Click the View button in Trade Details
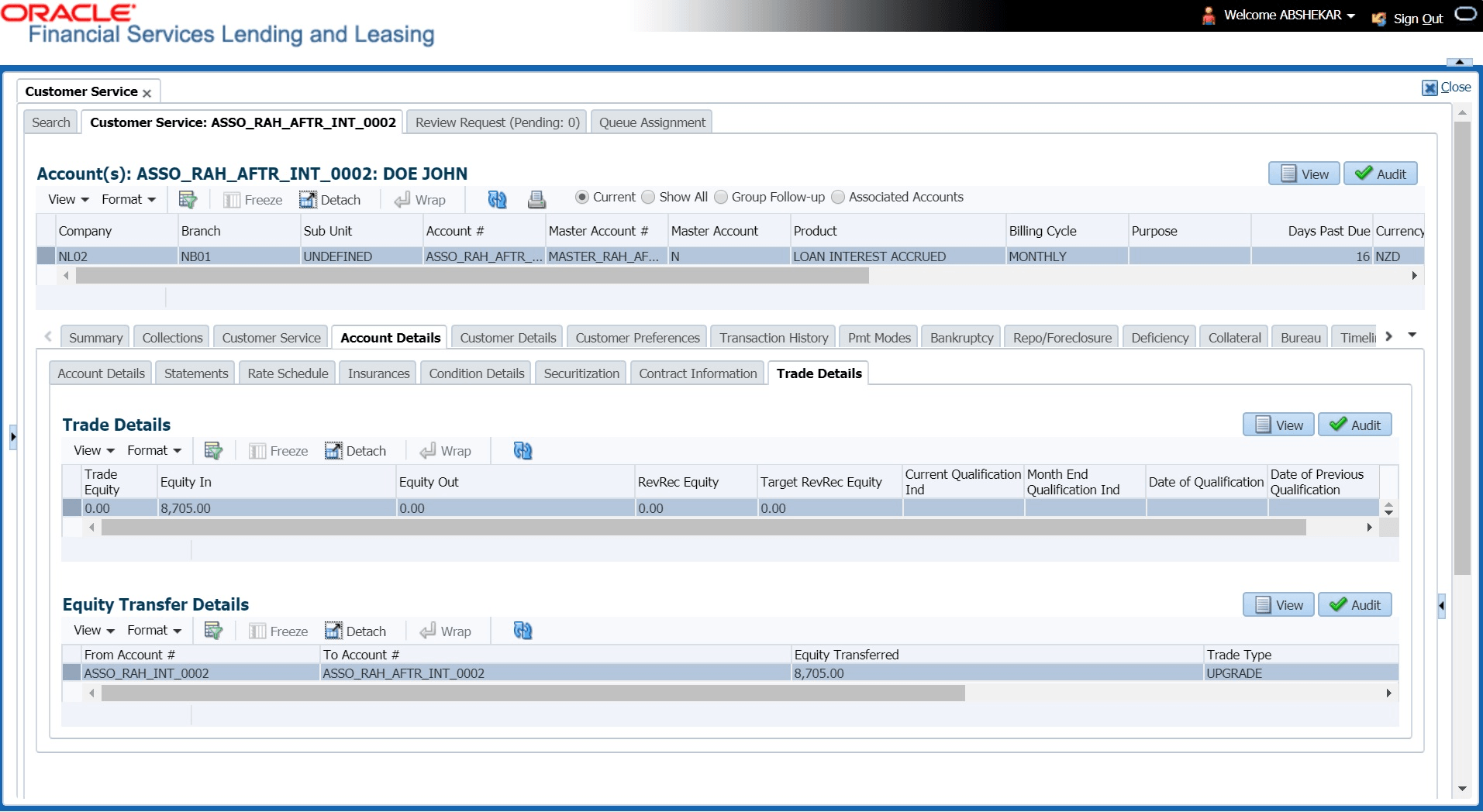 (1278, 425)
